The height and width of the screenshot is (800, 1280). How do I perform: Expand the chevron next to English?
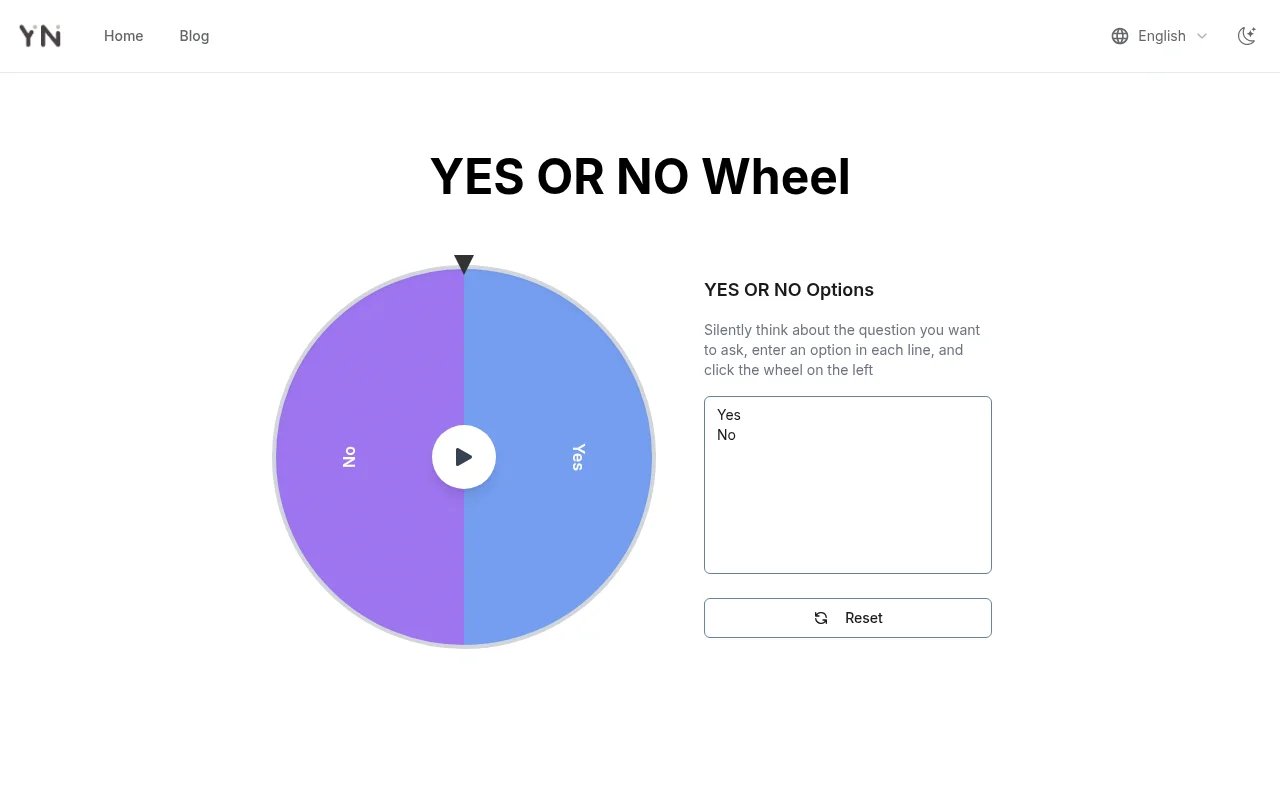(x=1202, y=36)
